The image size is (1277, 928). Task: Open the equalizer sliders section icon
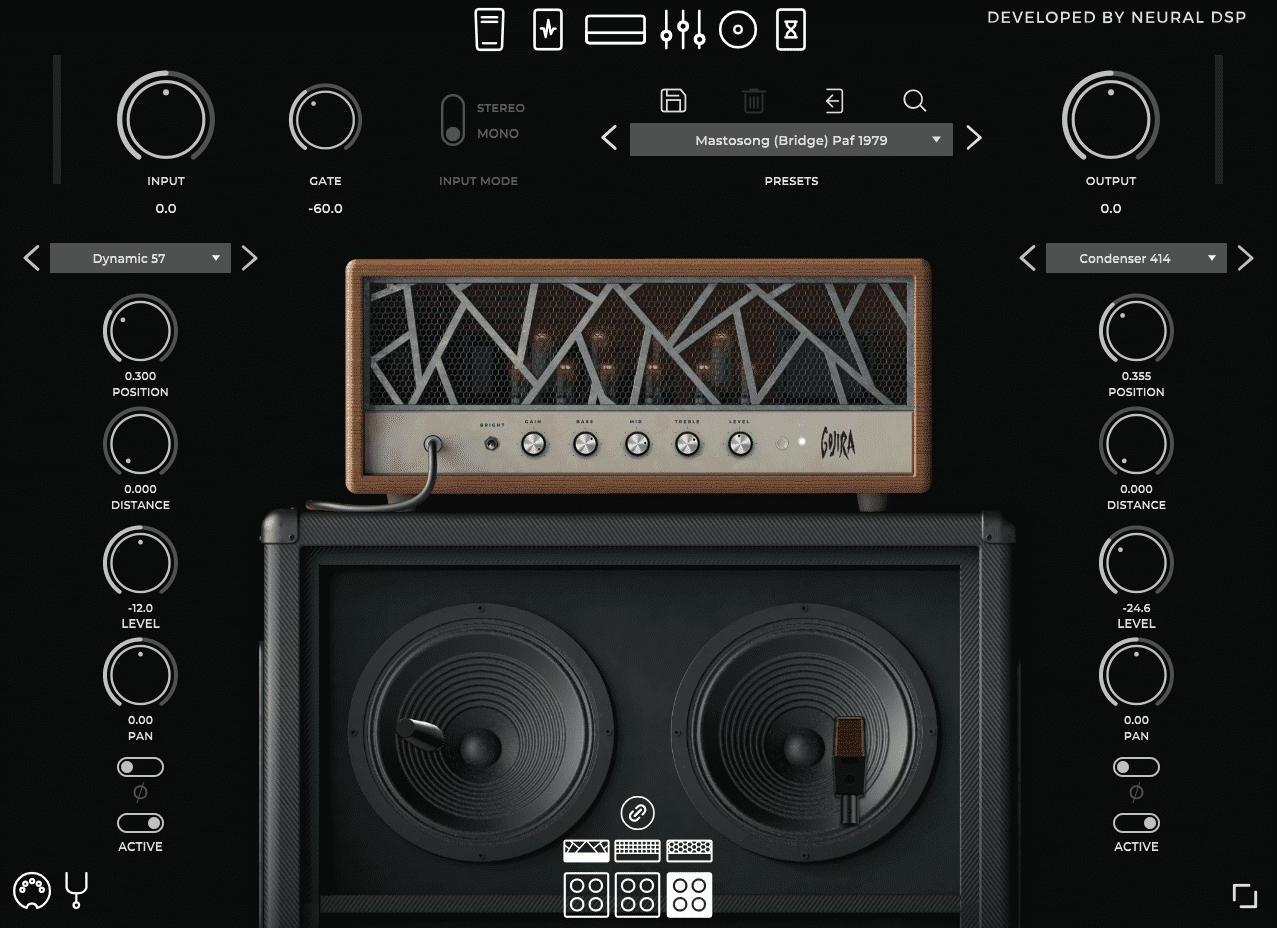tap(683, 30)
